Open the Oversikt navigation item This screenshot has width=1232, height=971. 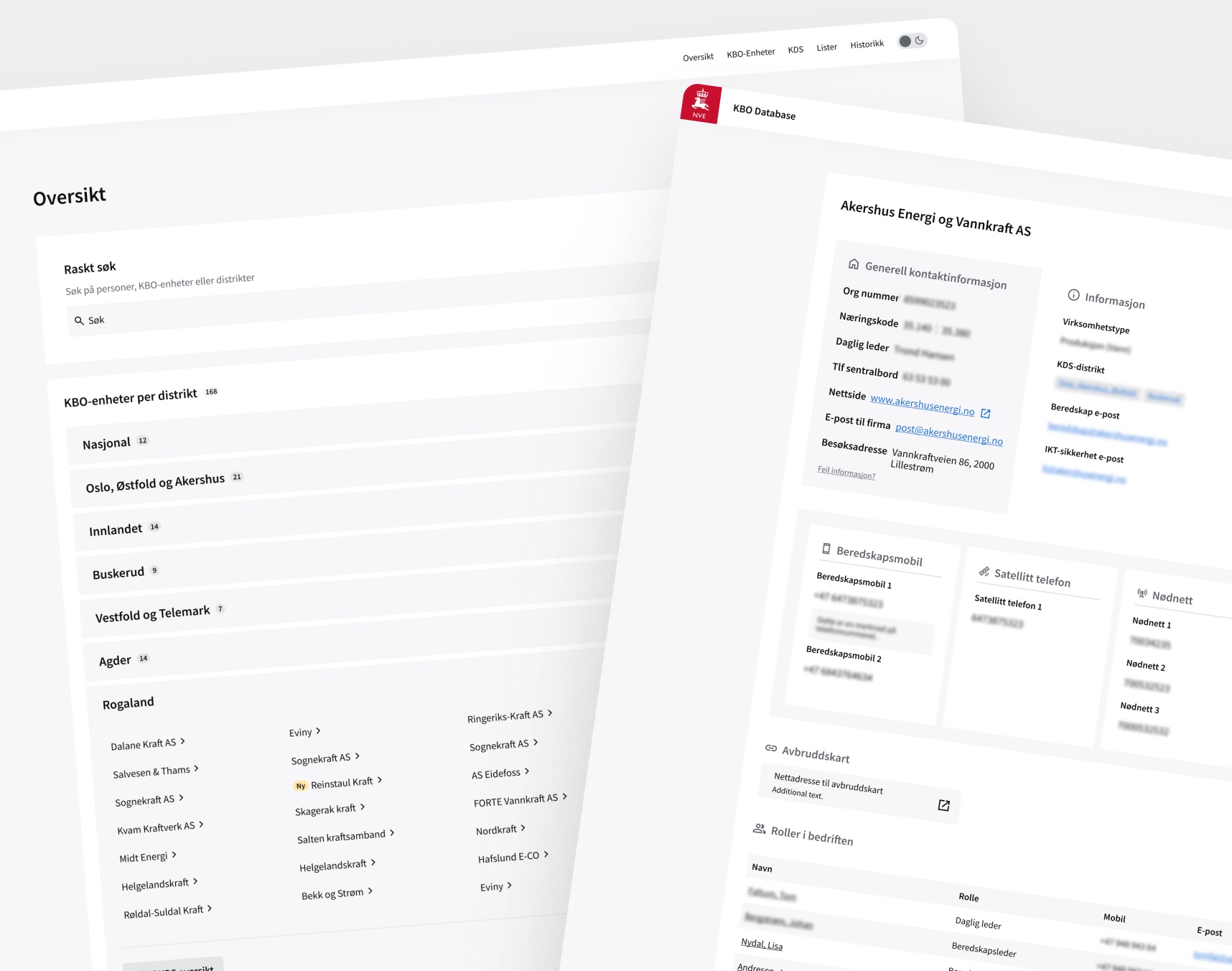point(698,57)
